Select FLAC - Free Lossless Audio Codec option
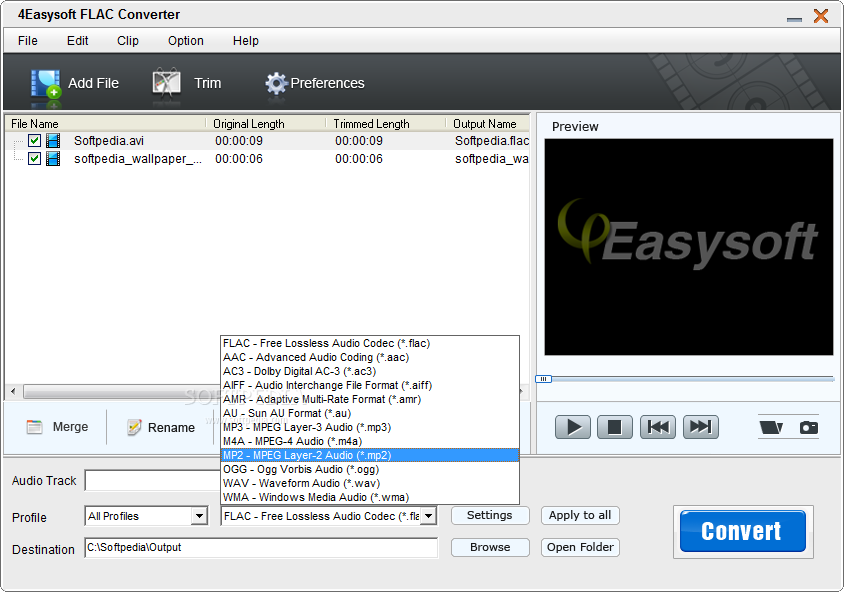The height and width of the screenshot is (592, 844). click(x=370, y=343)
